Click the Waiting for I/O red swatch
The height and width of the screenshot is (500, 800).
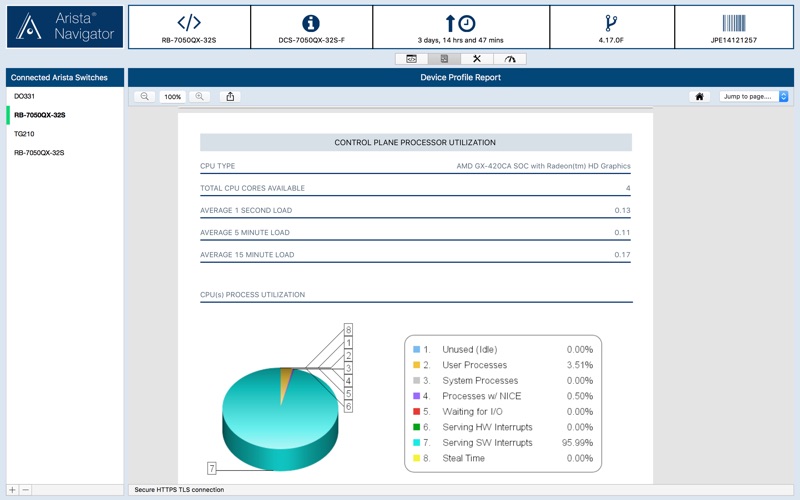click(x=416, y=411)
